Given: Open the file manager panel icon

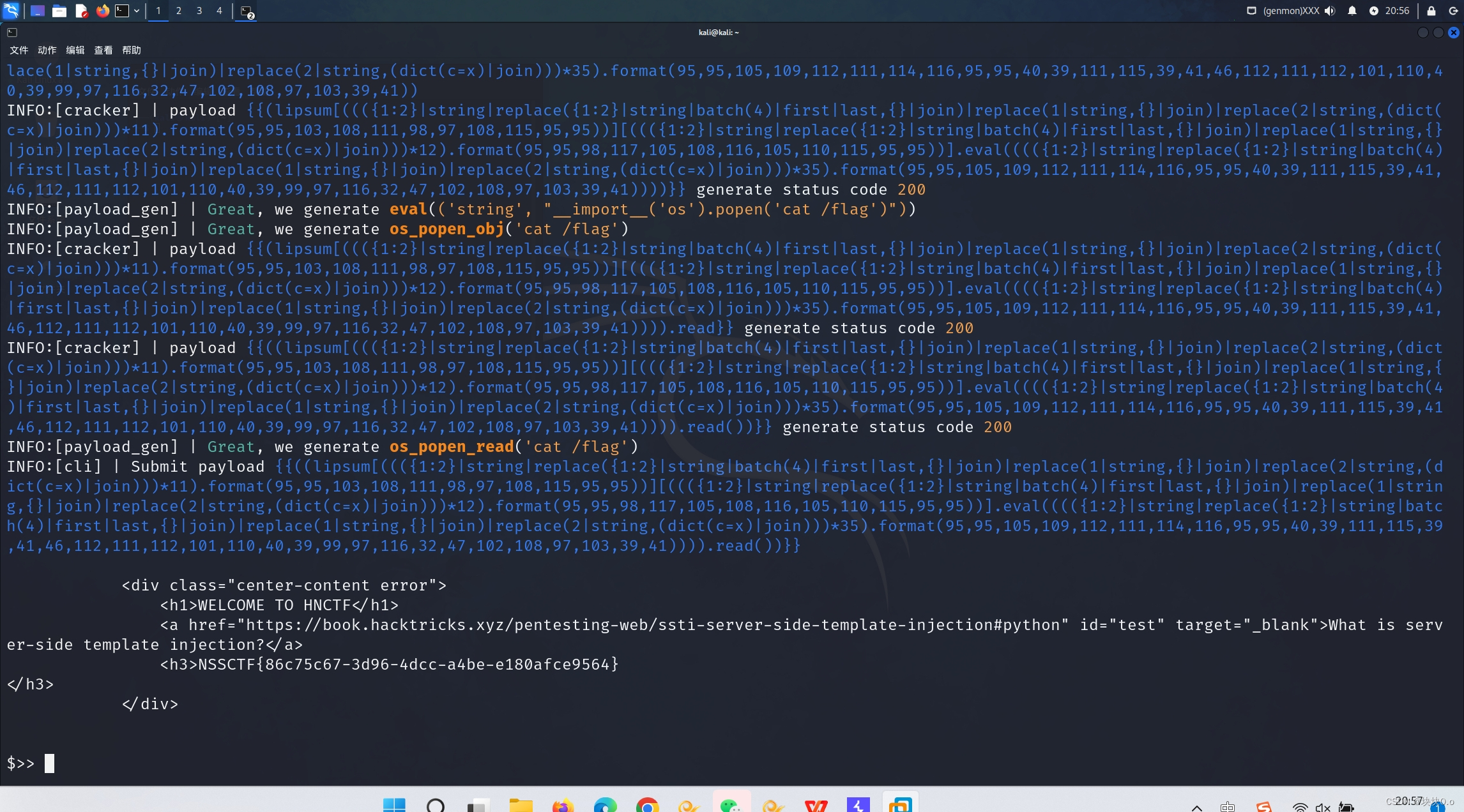Looking at the screenshot, I should click(59, 10).
